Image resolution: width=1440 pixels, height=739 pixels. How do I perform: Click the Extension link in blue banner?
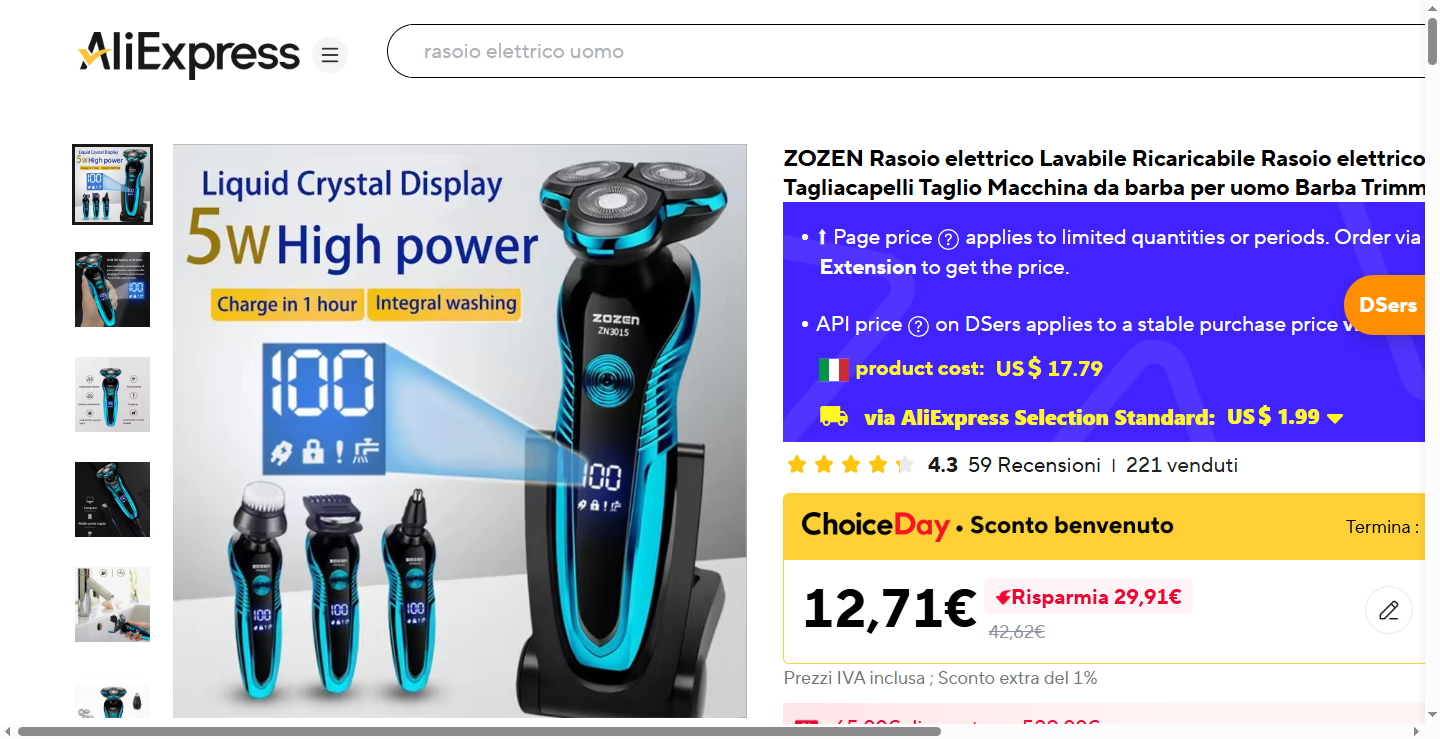(868, 267)
